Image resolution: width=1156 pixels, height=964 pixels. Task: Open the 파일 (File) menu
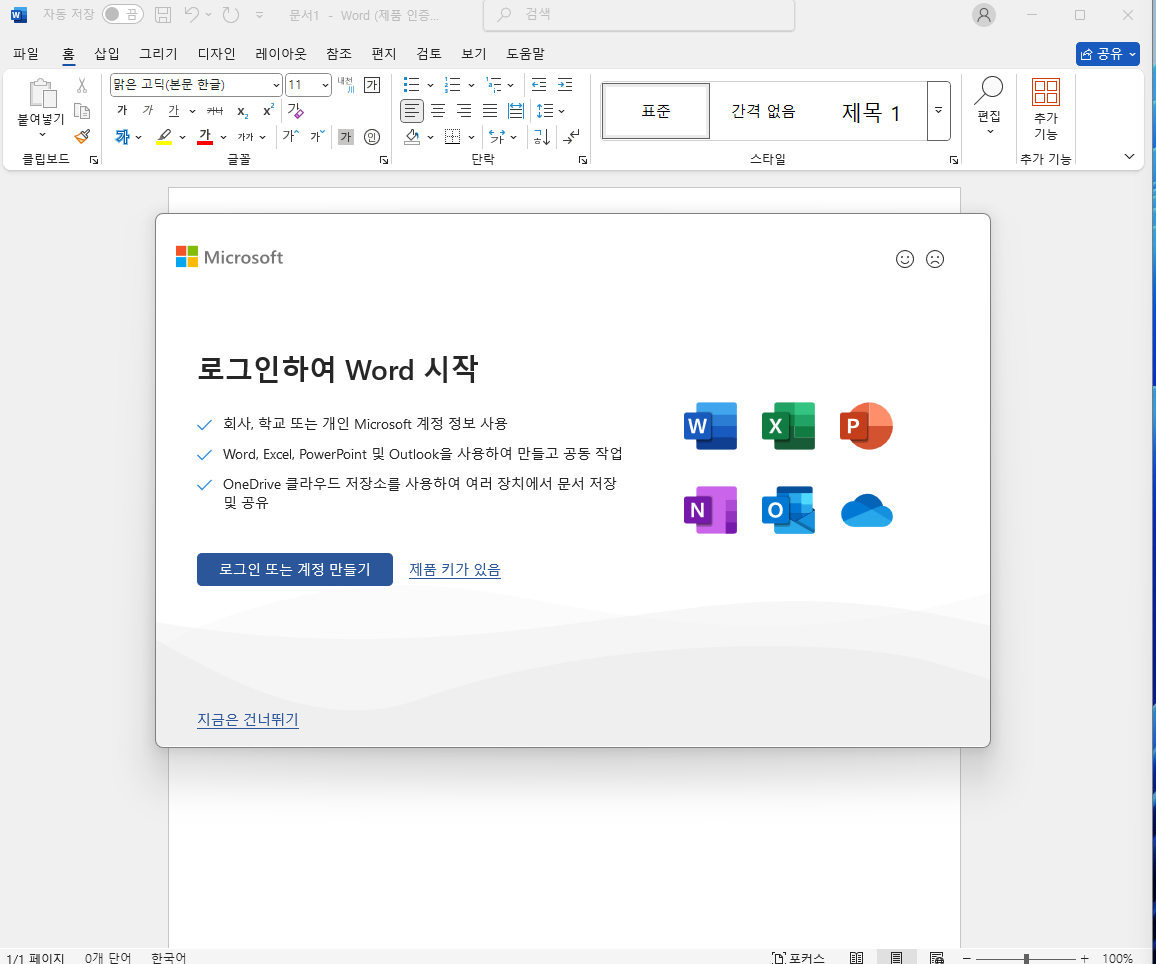(26, 54)
